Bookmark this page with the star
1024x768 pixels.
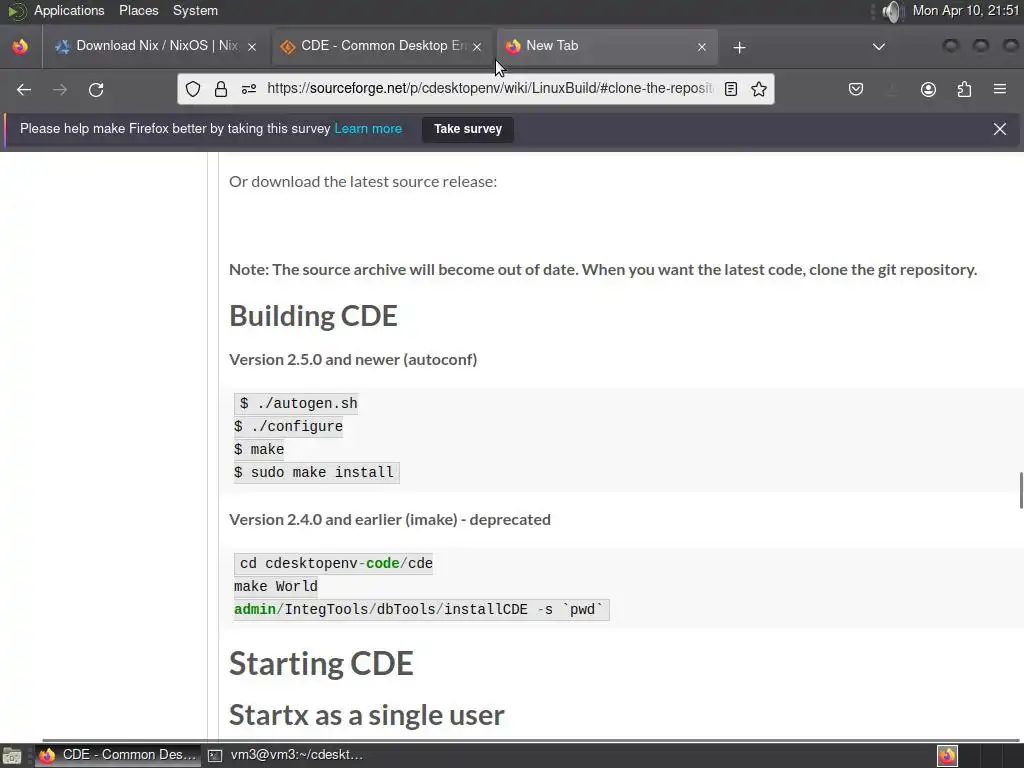[759, 89]
